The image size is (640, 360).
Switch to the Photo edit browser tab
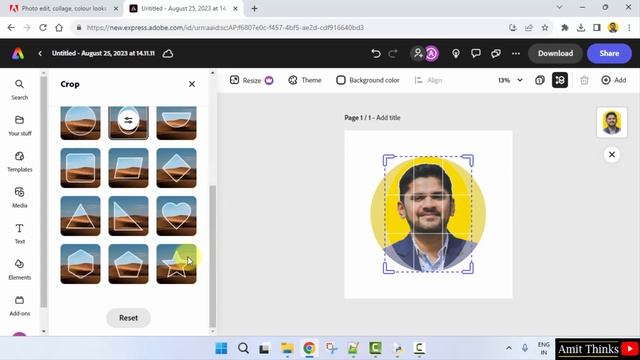[63, 8]
